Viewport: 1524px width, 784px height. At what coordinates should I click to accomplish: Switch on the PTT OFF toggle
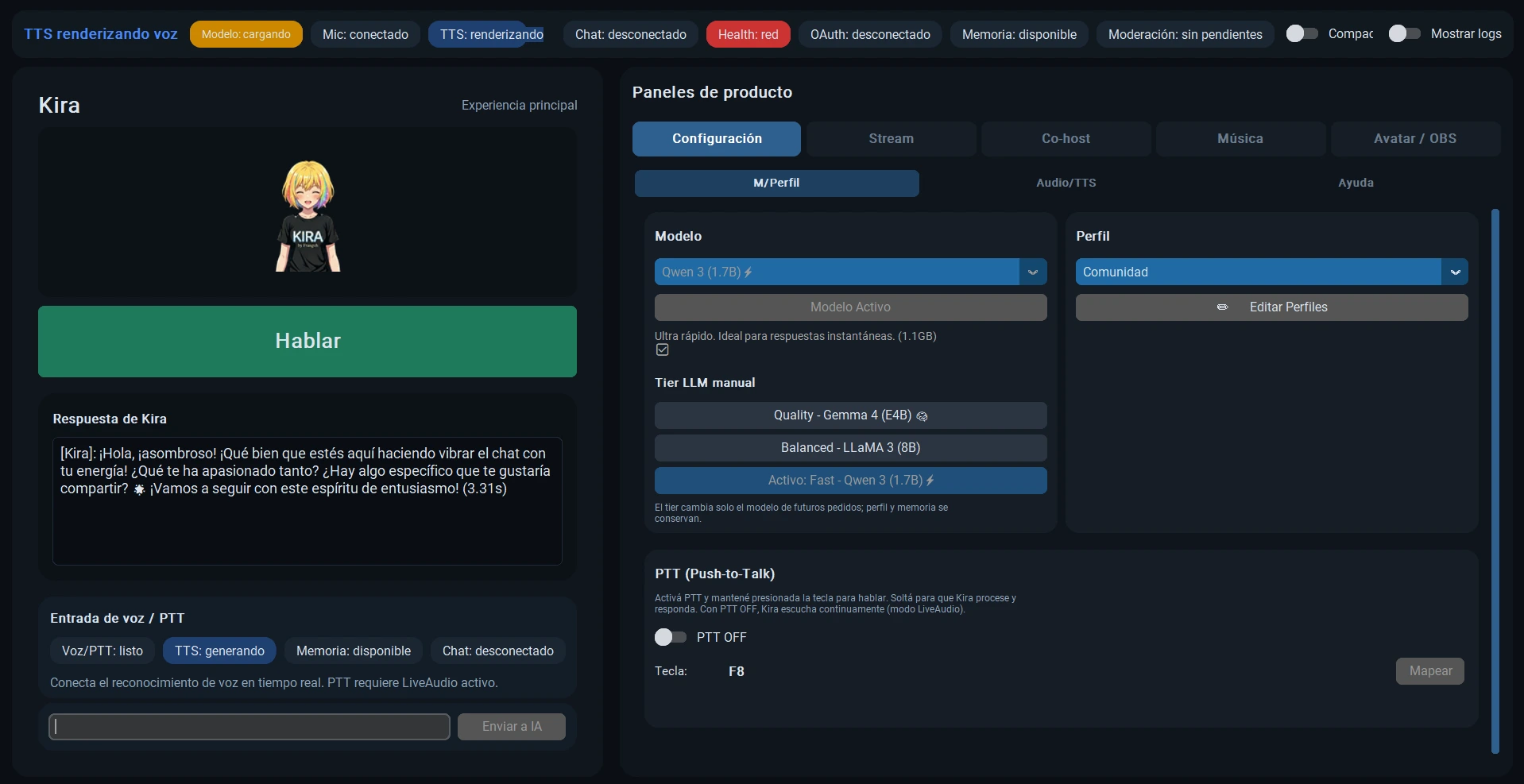point(670,637)
